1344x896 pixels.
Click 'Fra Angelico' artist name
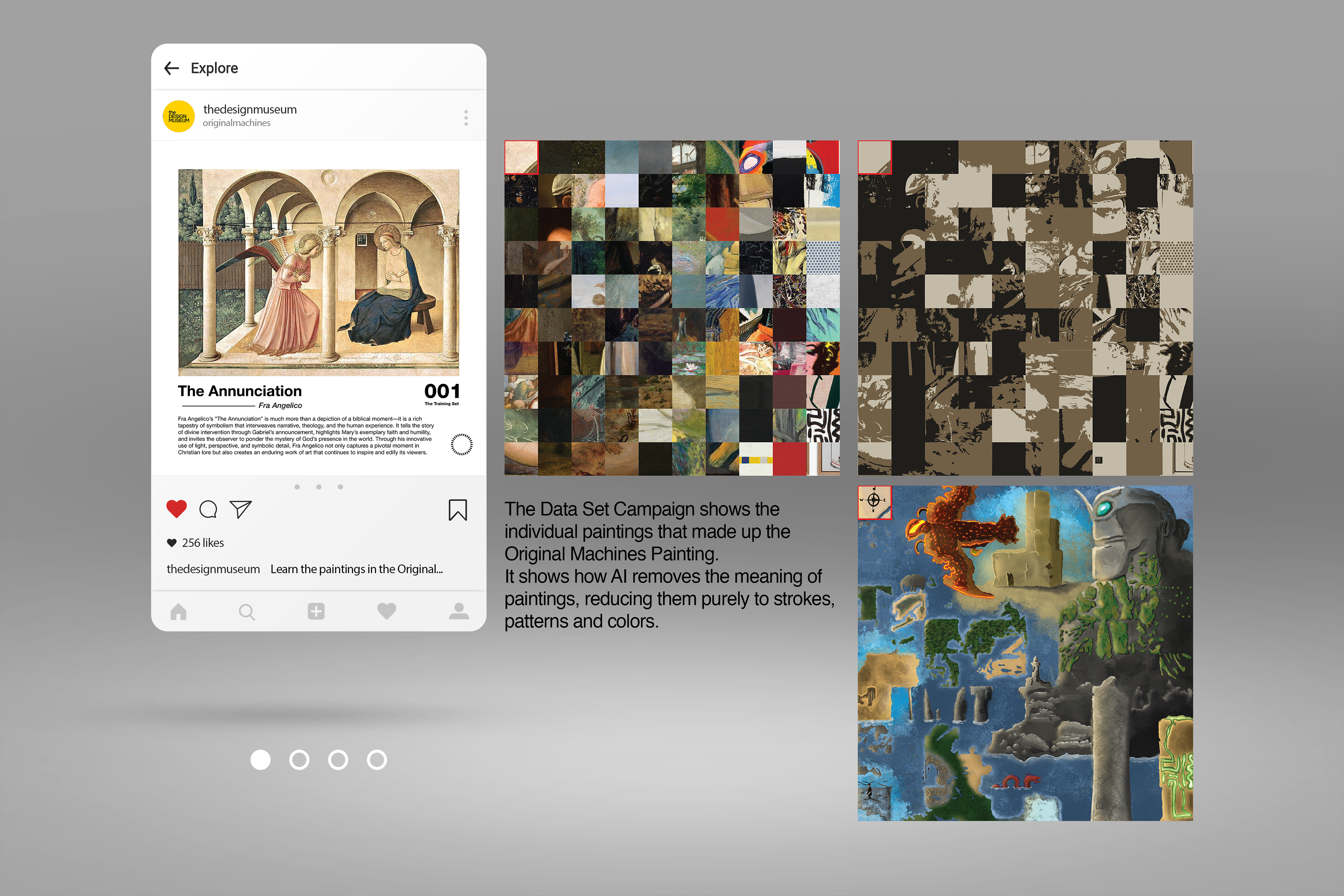click(280, 405)
